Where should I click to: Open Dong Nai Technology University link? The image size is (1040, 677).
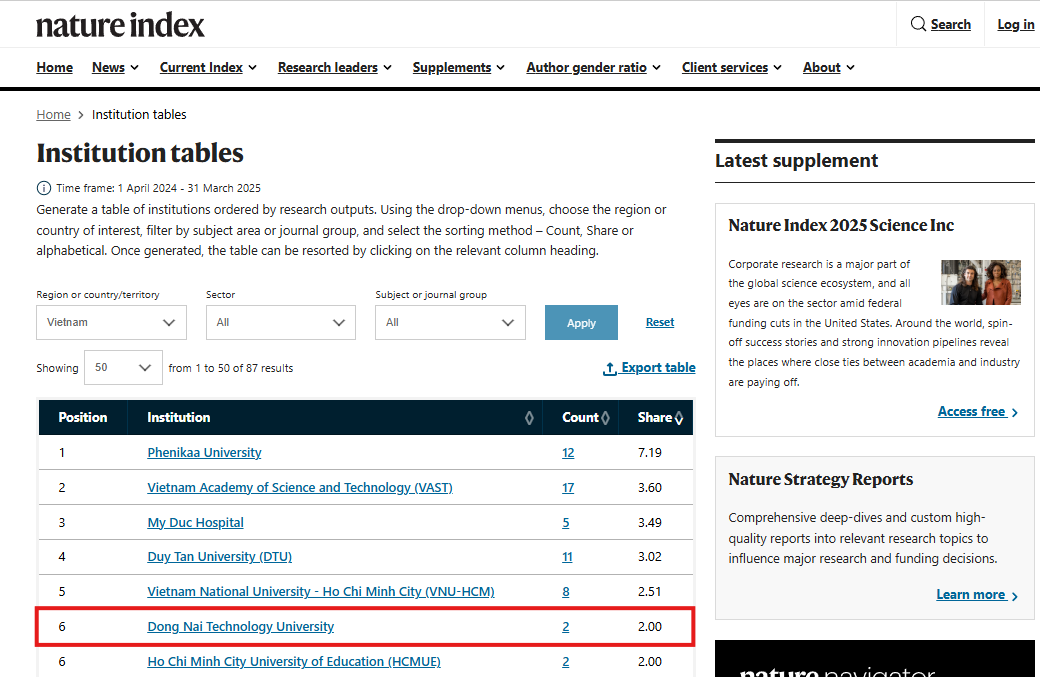[x=241, y=627]
